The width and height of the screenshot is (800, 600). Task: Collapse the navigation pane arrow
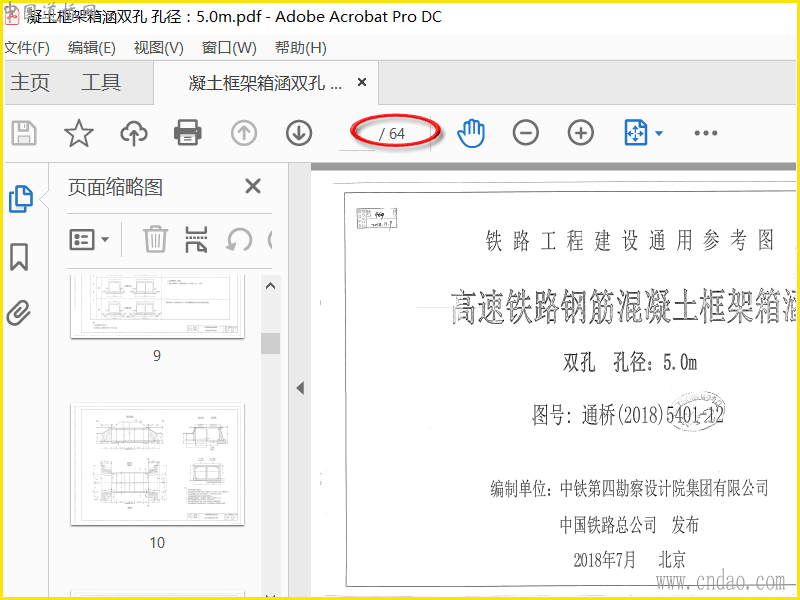click(300, 388)
